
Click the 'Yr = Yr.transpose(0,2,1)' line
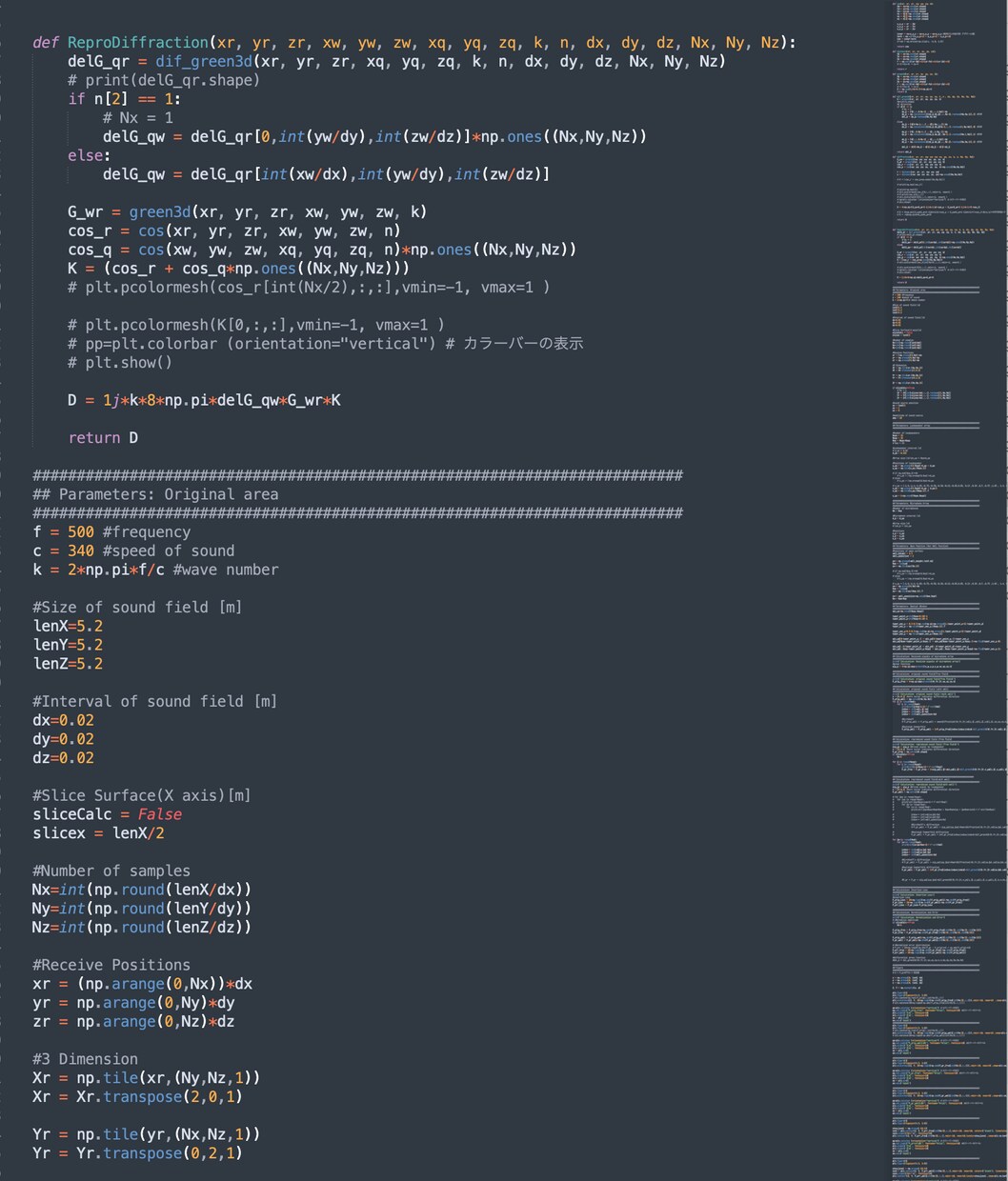coord(137,1153)
